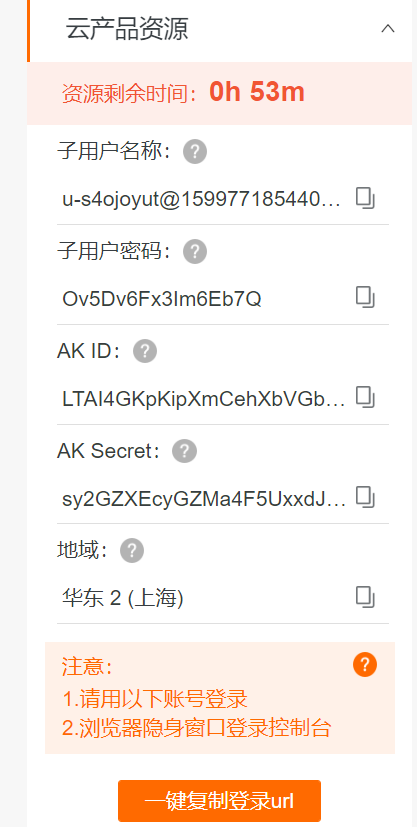The image size is (417, 827).
Task: Collapse the 云产品资源 panel chevron
Action: pos(388,28)
